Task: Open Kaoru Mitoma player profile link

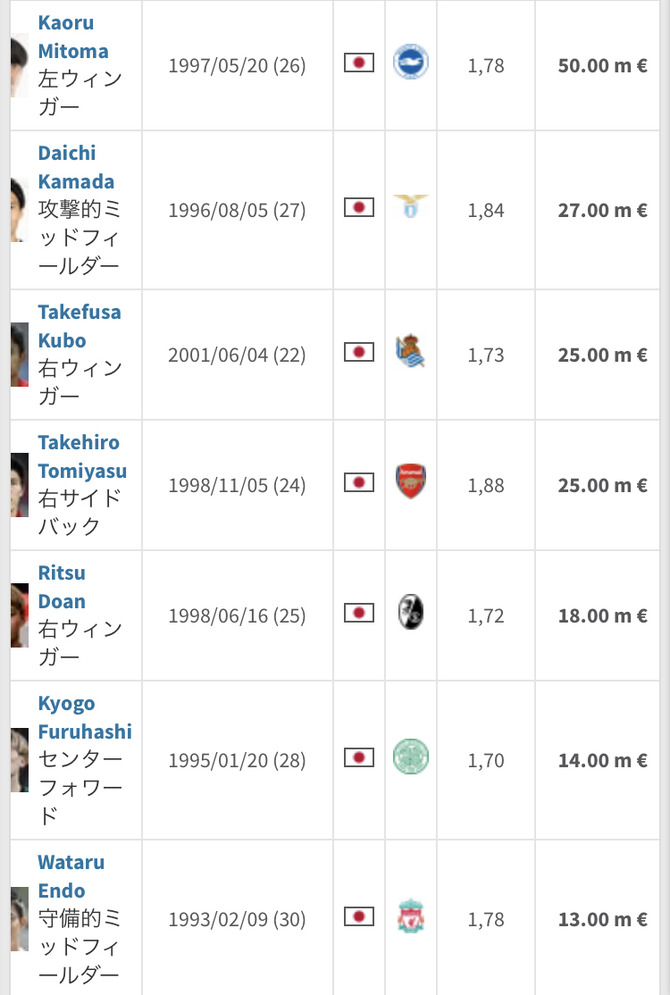Action: (73, 37)
